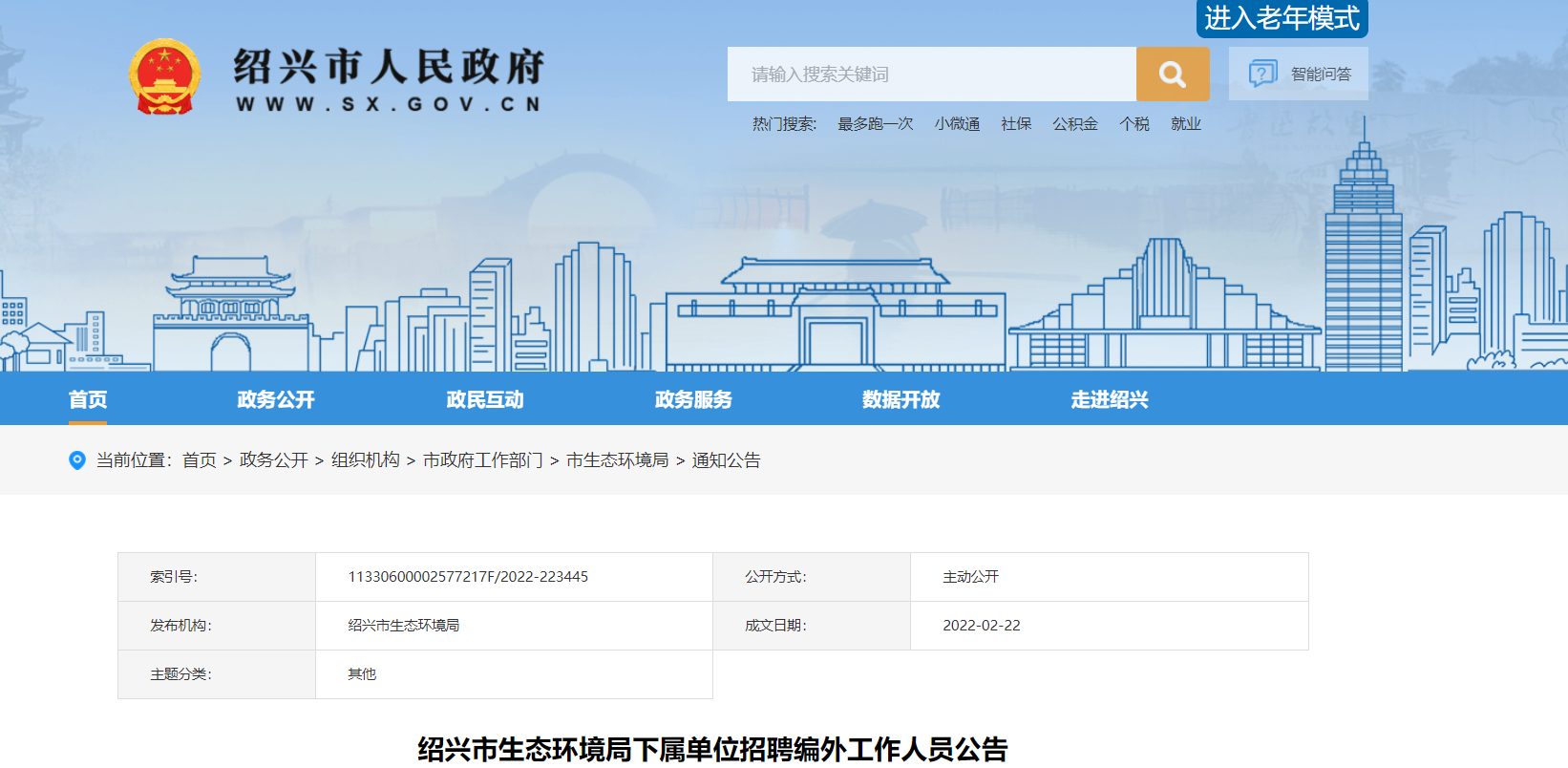This screenshot has height=768, width=1568.
Task: Click the blue location pin icon
Action: [77, 460]
